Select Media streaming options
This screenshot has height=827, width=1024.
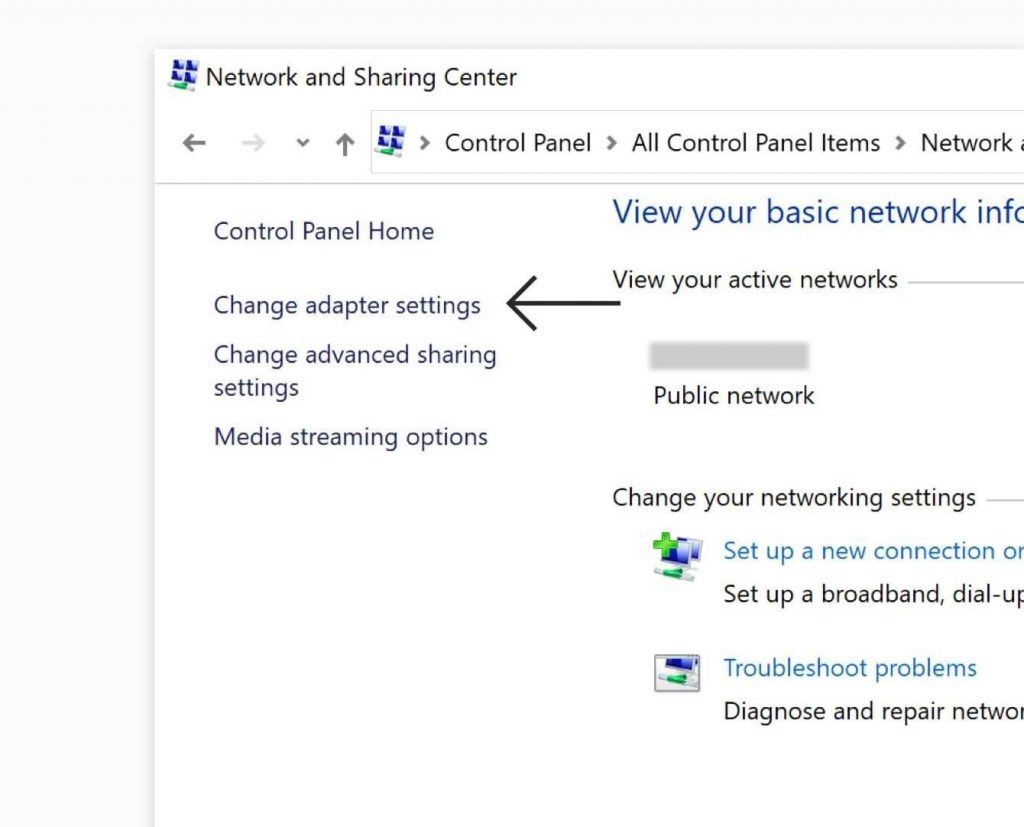[350, 437]
